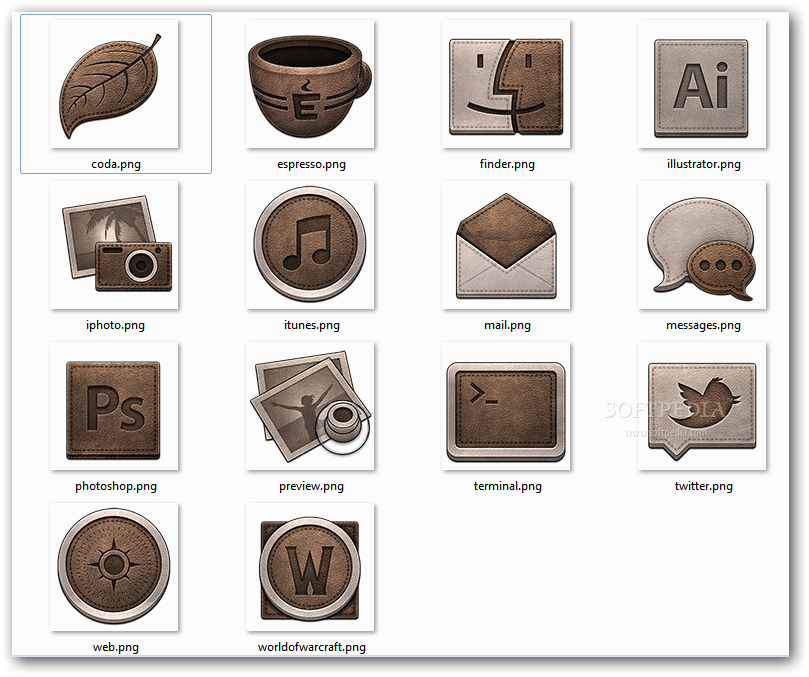Select the worldofwarcraft.png file name

[312, 648]
